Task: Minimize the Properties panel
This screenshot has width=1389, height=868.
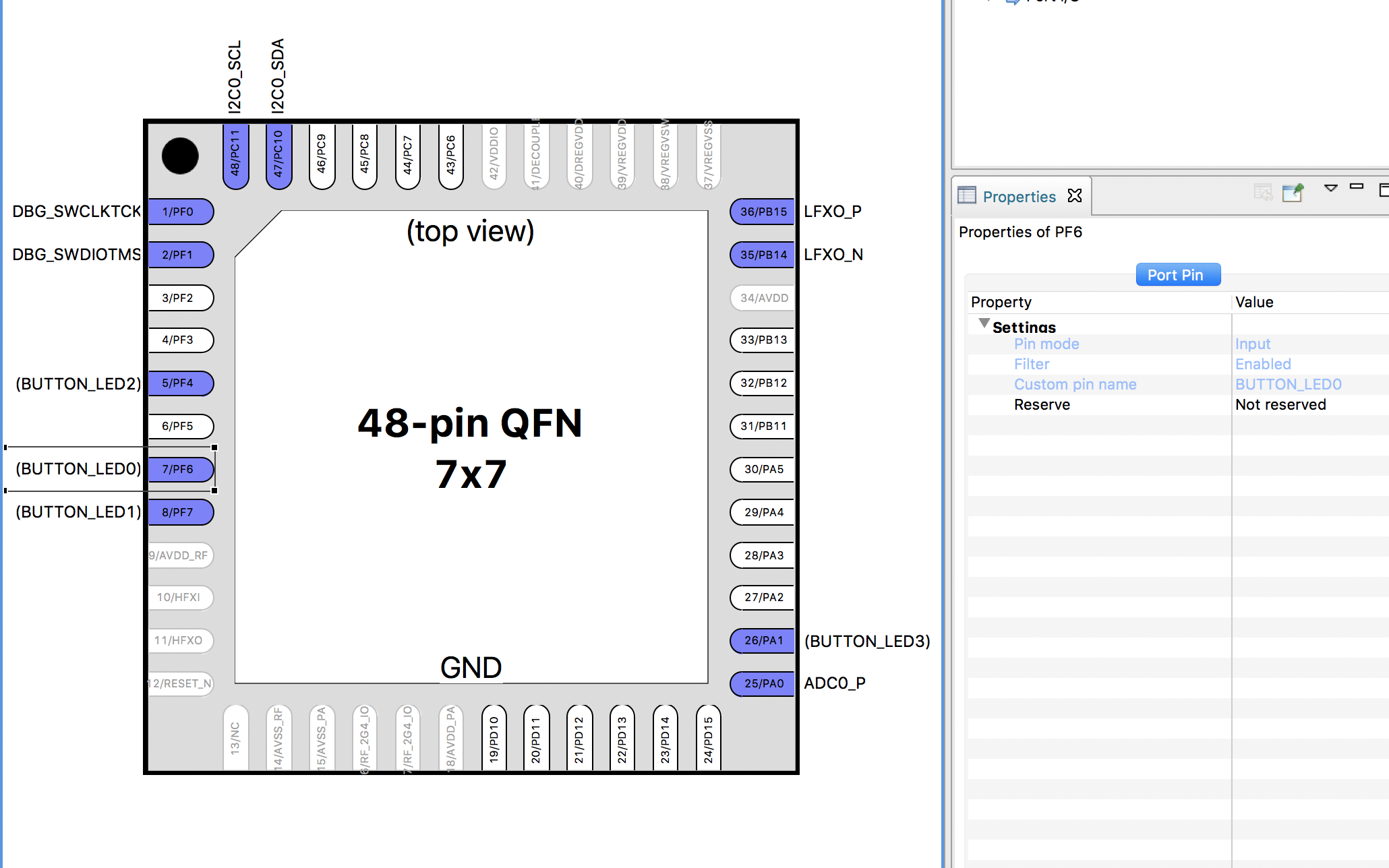Action: coord(1357,187)
